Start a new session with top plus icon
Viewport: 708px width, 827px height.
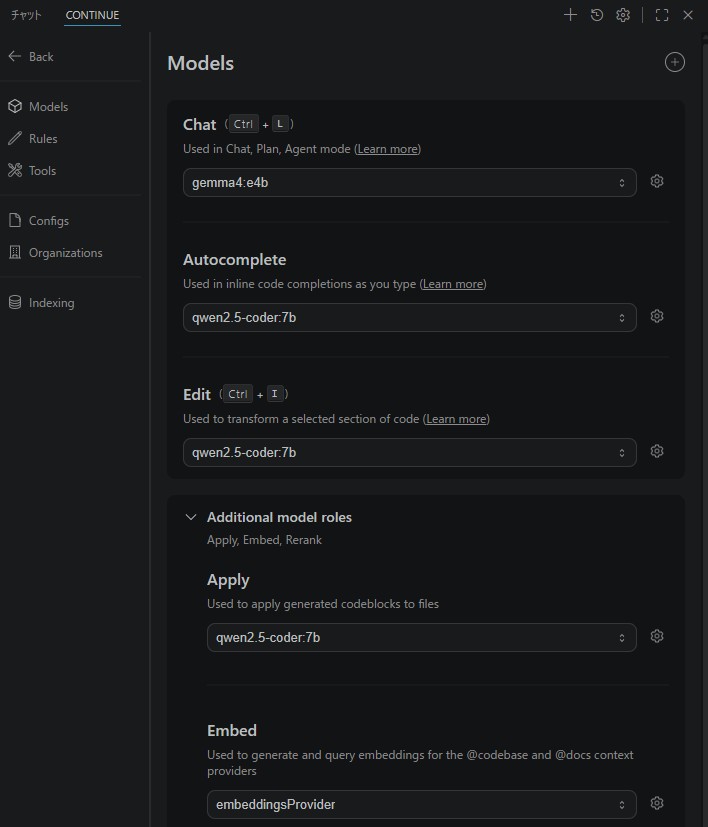tap(570, 15)
